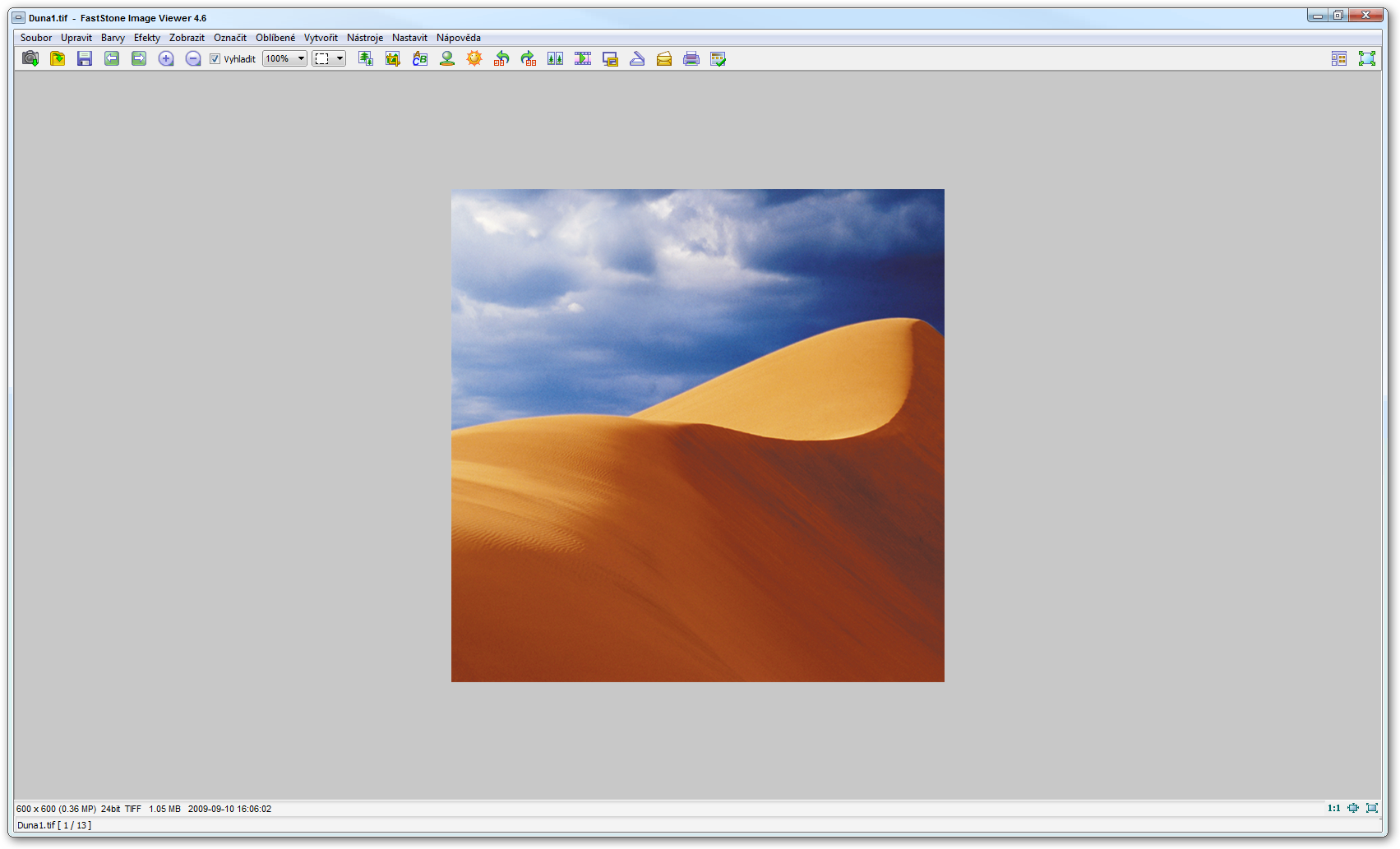The height and width of the screenshot is (849, 1400).
Task: Zoom out with the minus magnifier icon
Action: (193, 58)
